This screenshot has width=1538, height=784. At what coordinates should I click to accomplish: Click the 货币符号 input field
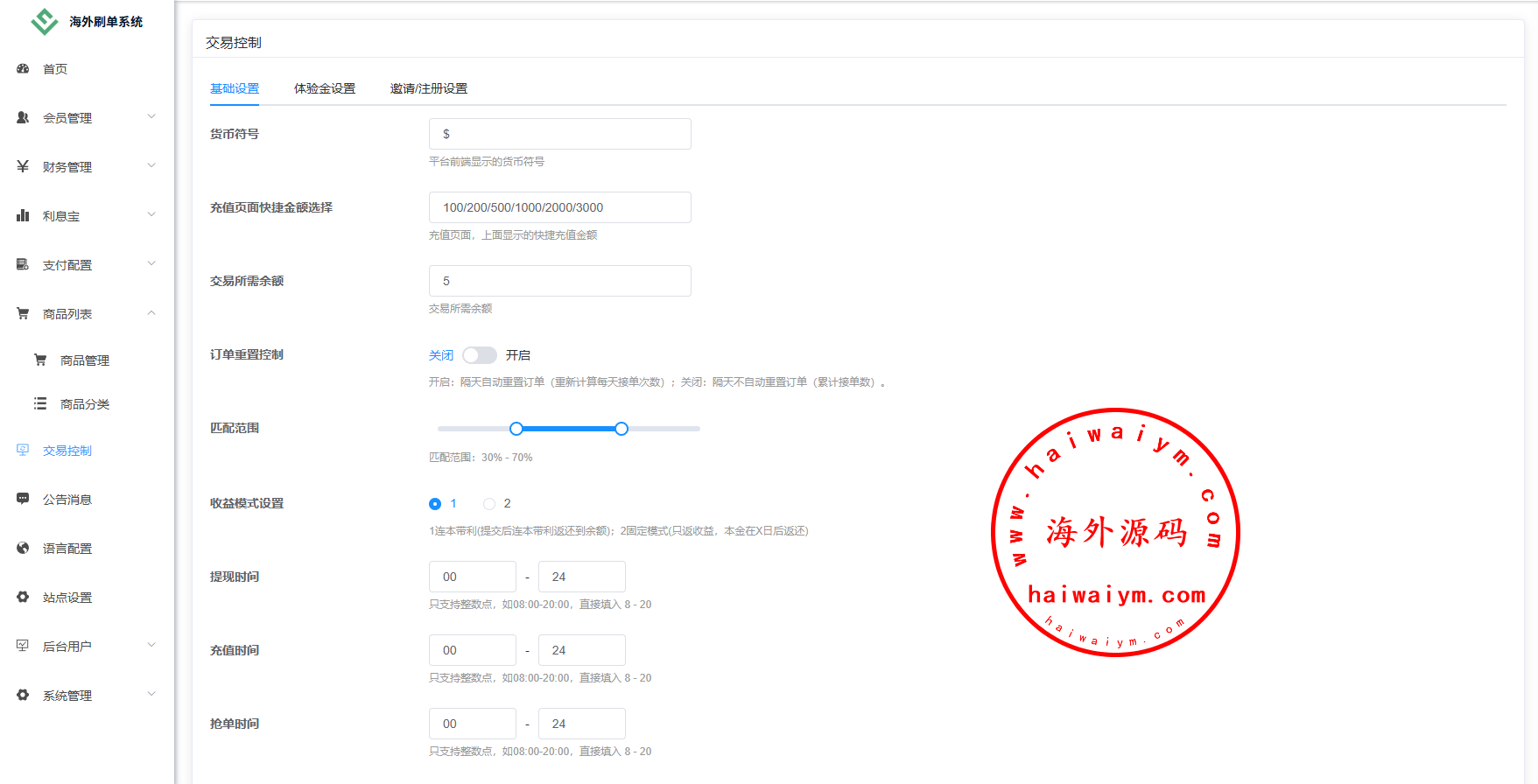[x=559, y=134]
